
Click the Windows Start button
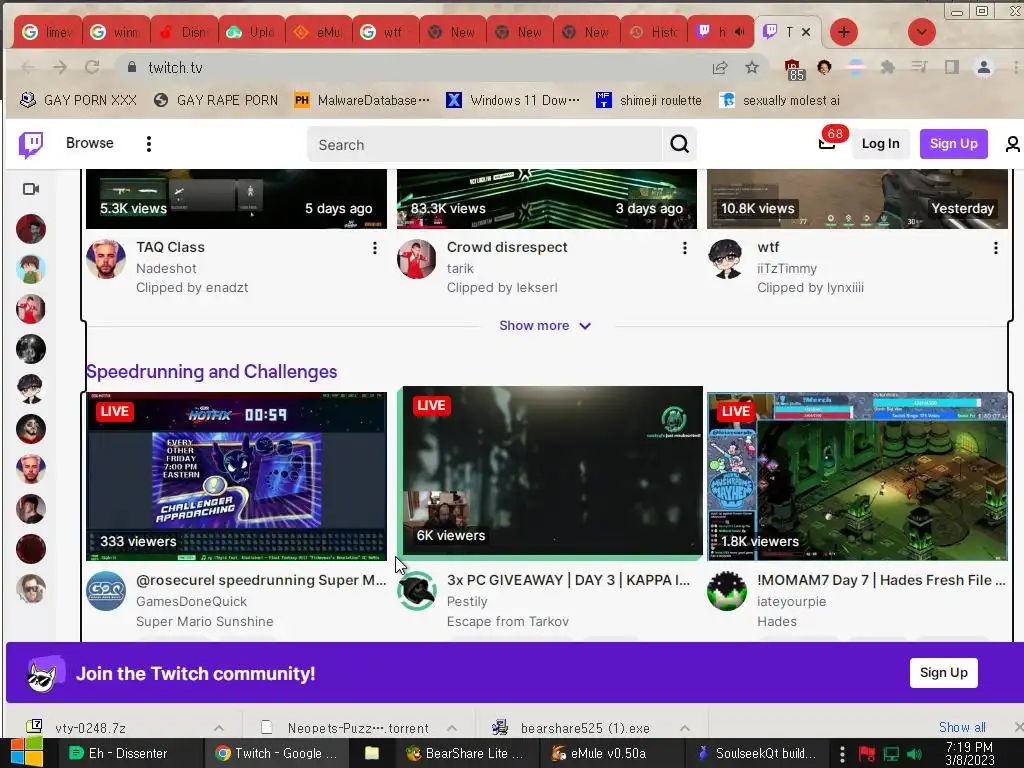point(27,753)
